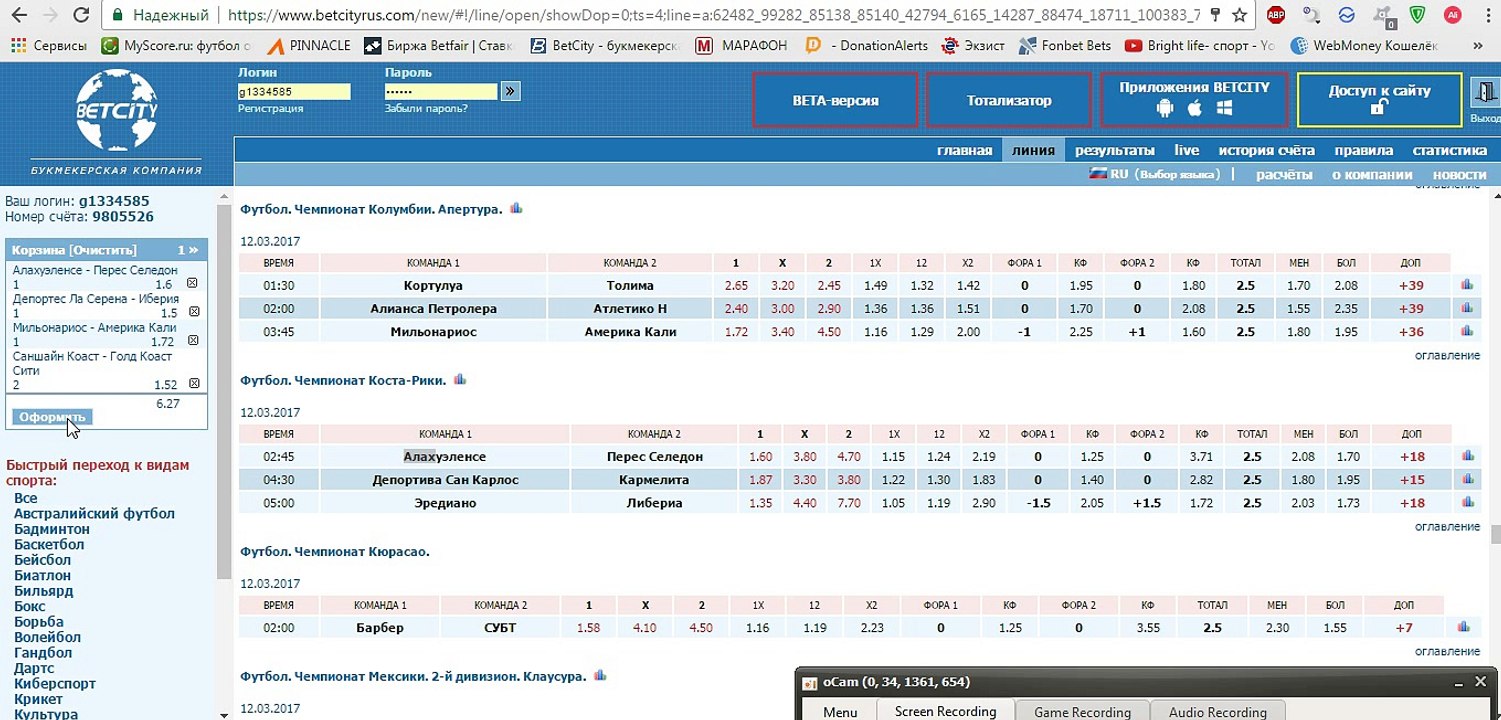Go back with the browser back arrow

17,15
